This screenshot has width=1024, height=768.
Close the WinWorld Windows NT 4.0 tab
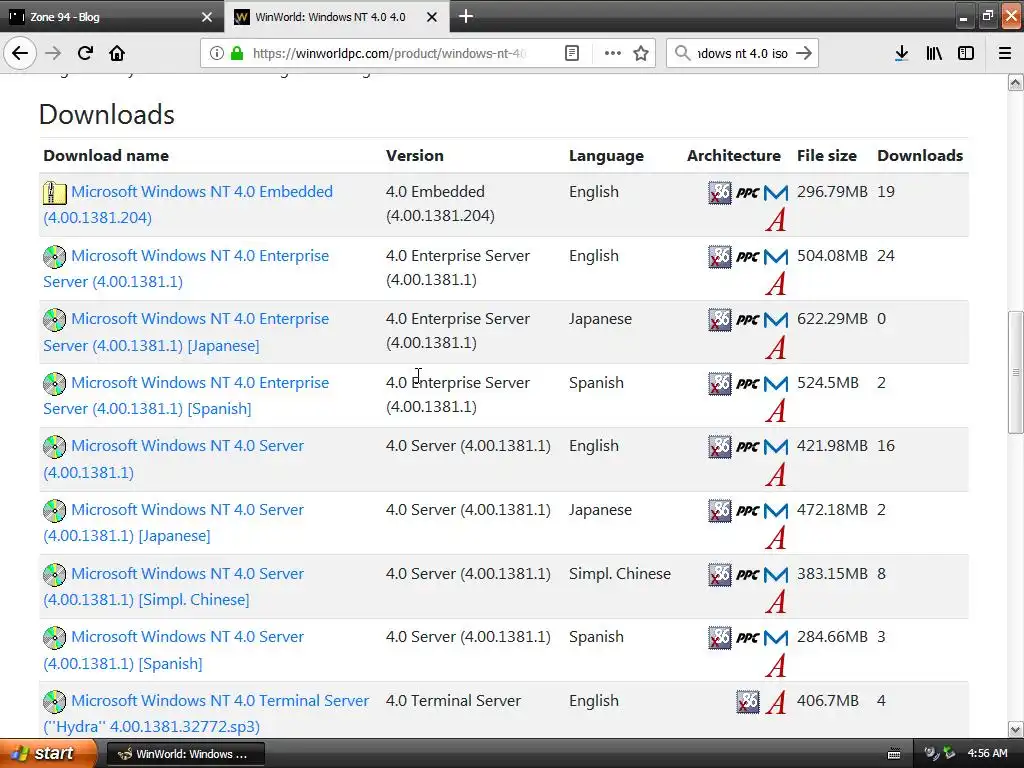coord(432,17)
